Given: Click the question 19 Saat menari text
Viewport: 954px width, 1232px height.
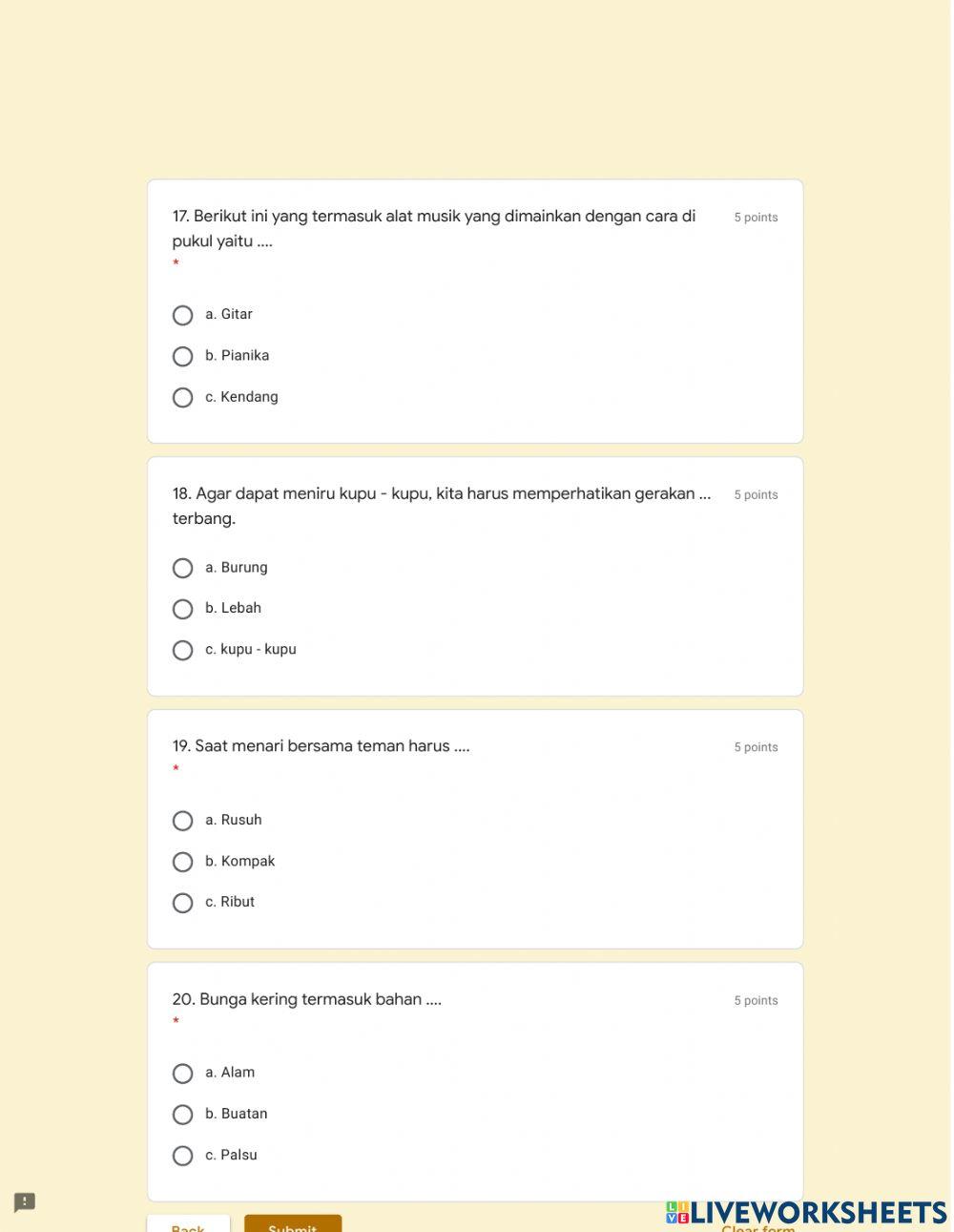Looking at the screenshot, I should 321,746.
